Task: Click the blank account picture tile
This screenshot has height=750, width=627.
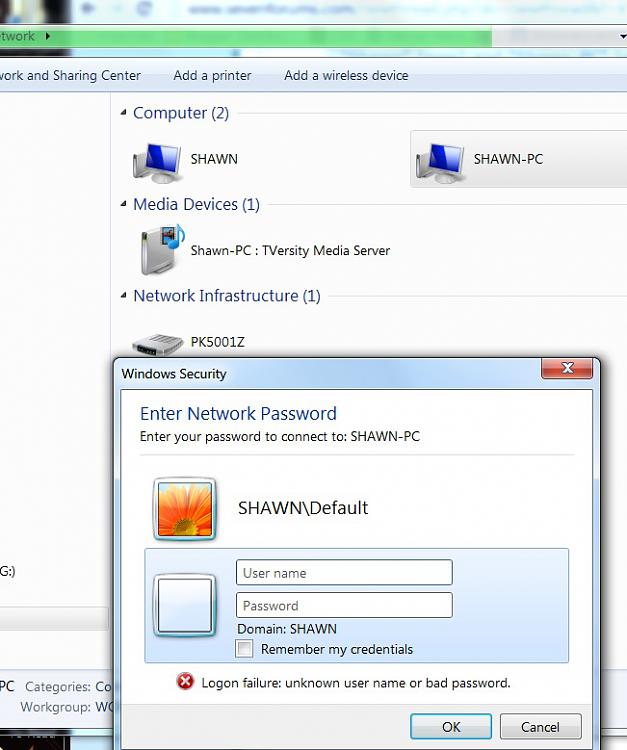Action: click(x=185, y=606)
